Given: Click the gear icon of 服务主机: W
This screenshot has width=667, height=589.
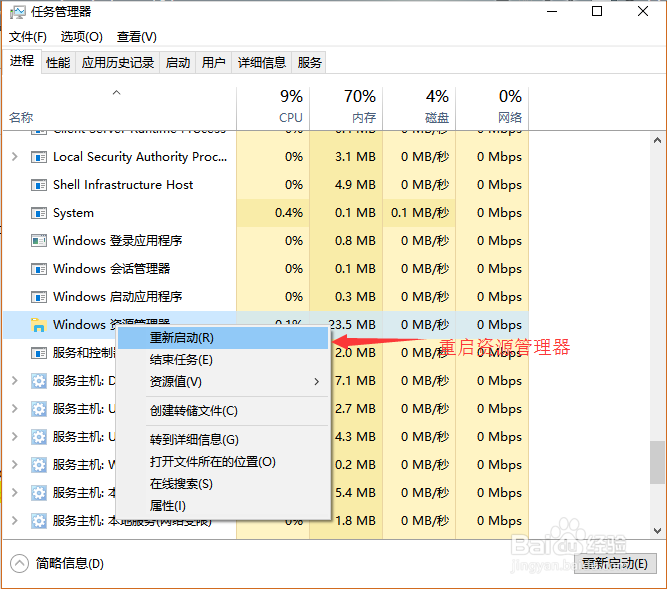Looking at the screenshot, I should point(39,465).
